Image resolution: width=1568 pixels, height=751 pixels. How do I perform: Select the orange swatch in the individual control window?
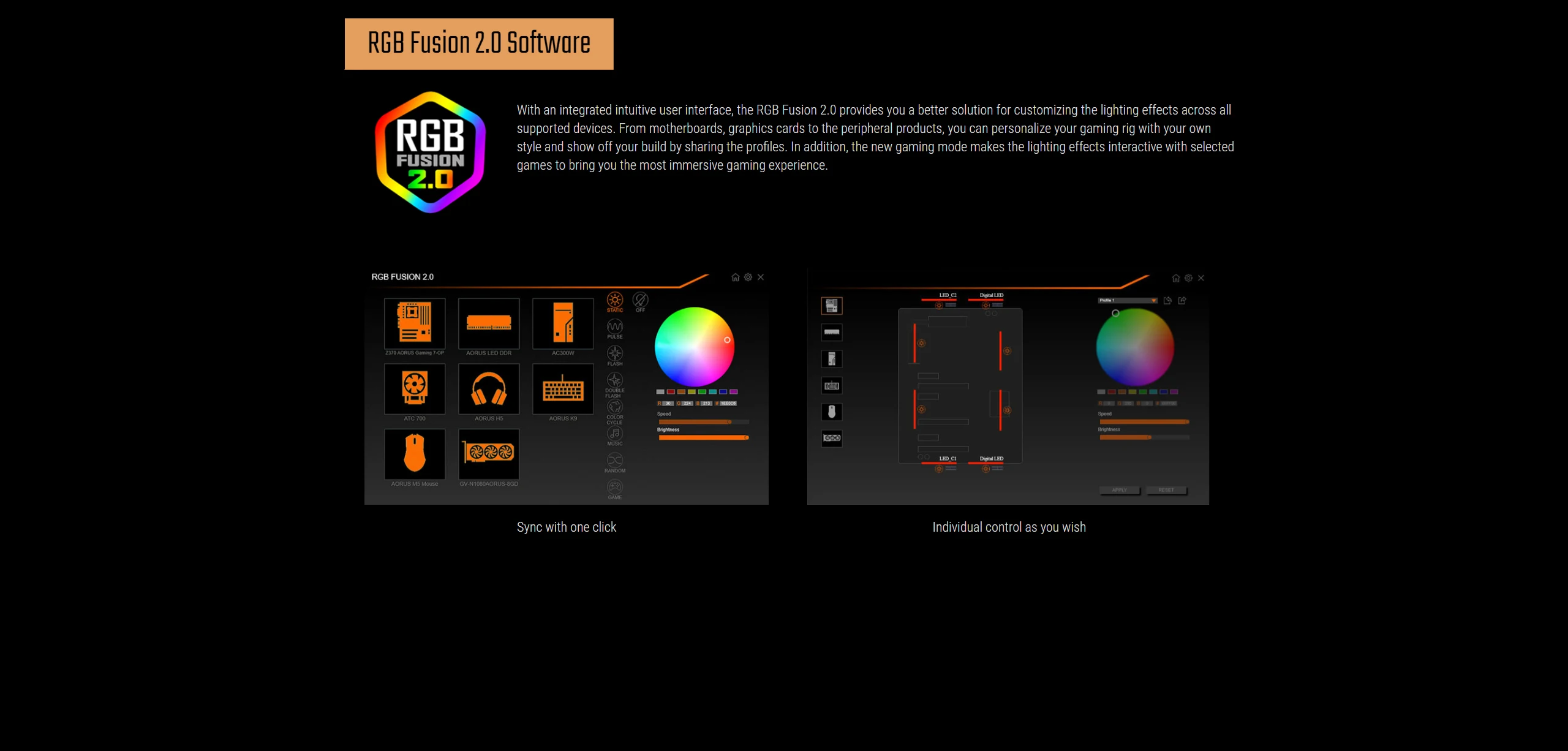[1122, 392]
